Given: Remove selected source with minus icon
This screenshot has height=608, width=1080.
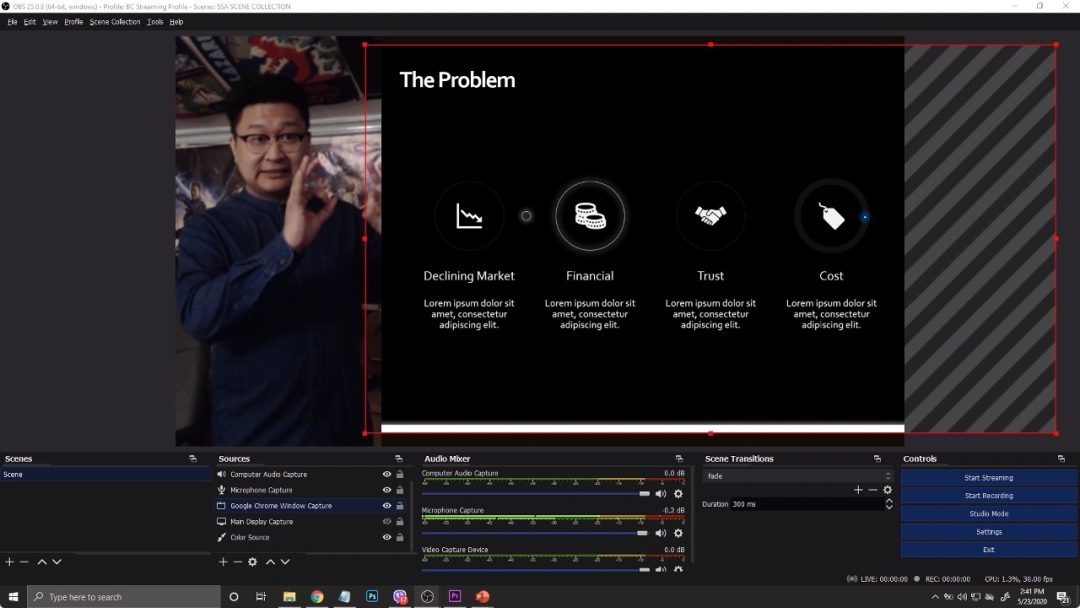Looking at the screenshot, I should click(x=238, y=562).
